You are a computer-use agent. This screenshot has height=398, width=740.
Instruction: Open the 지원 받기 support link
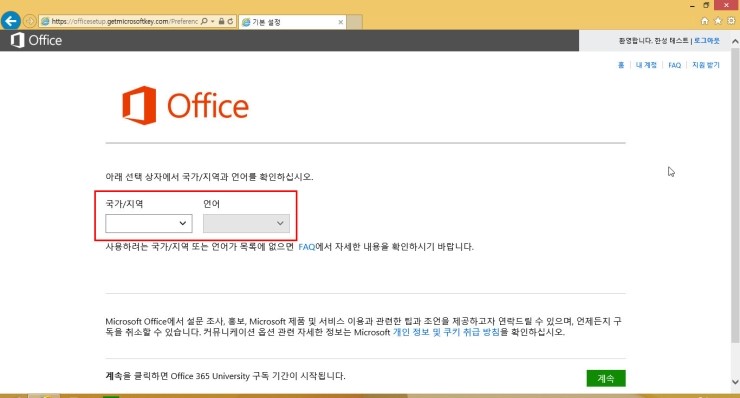pyautogui.click(x=706, y=65)
